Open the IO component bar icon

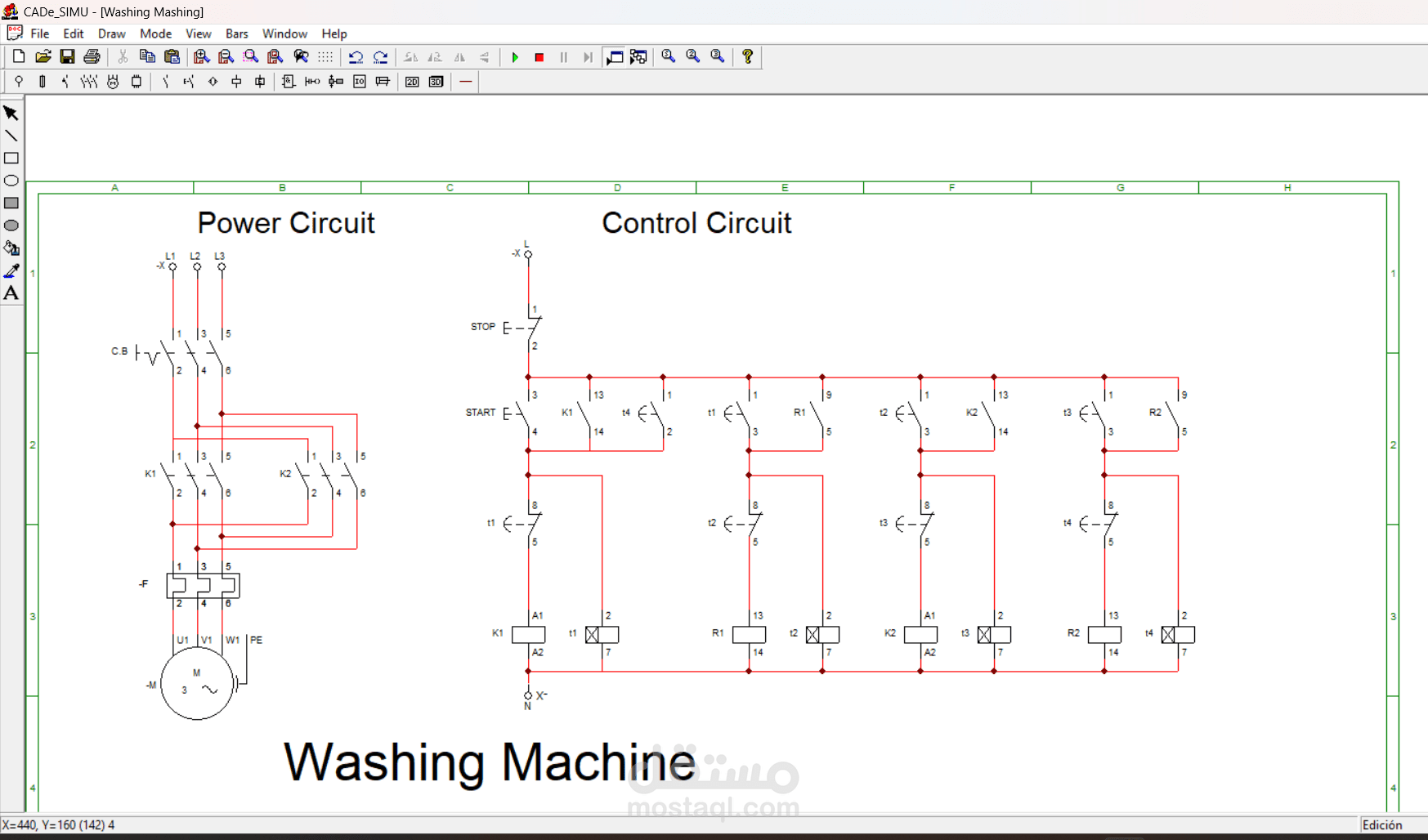(360, 82)
